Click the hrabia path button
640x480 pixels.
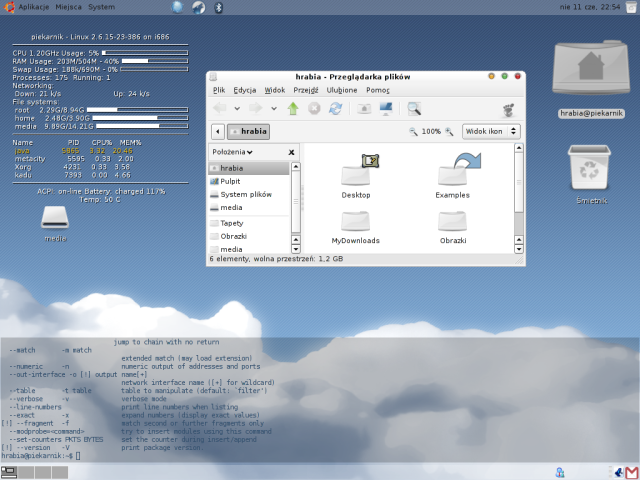[248, 131]
